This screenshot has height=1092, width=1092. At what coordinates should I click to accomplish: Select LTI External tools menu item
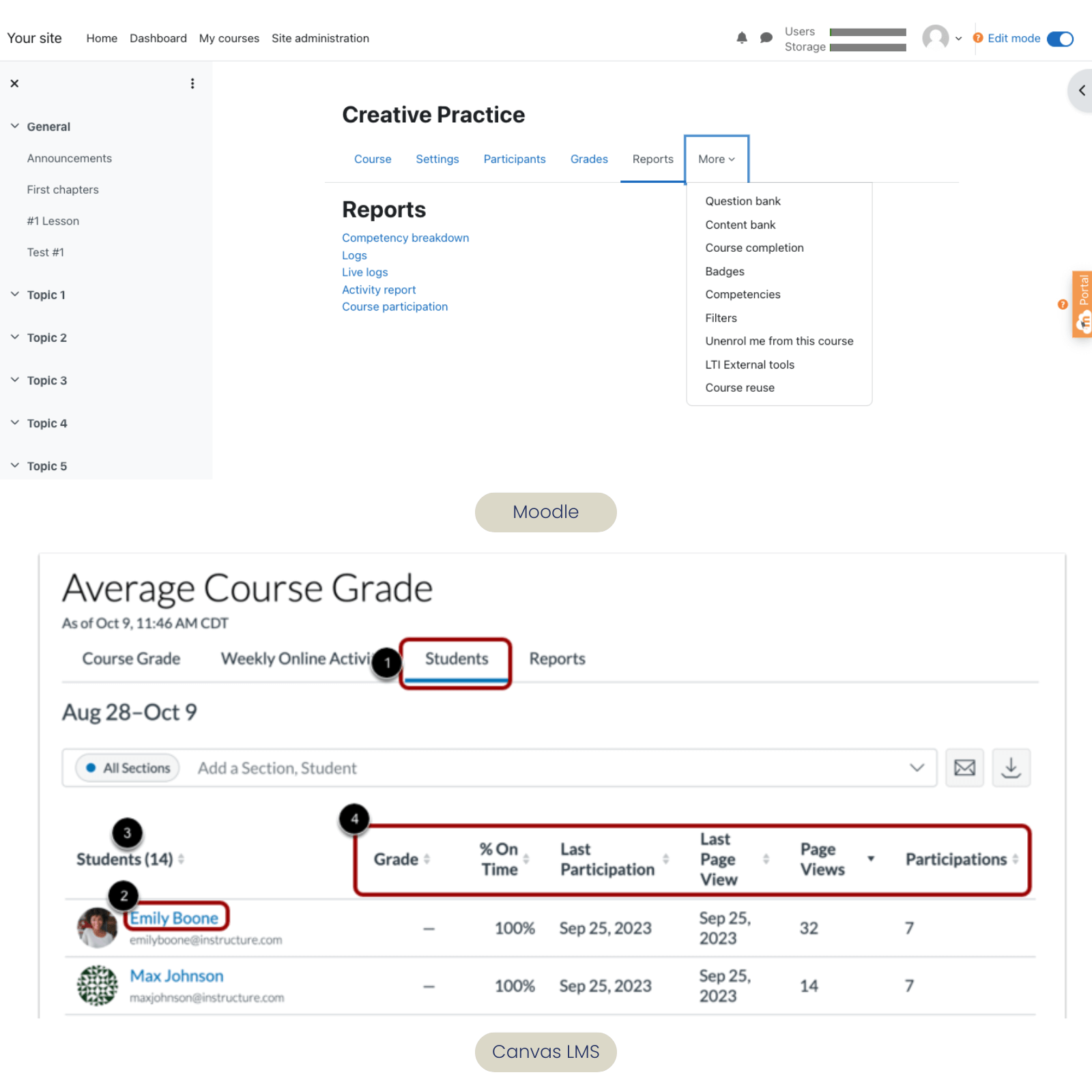tap(749, 364)
